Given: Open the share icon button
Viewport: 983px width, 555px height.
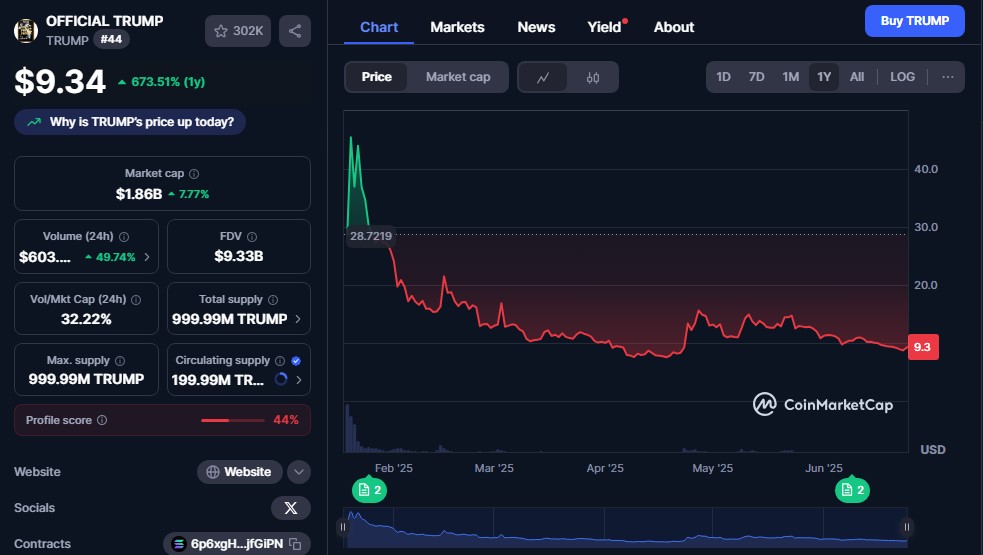Looking at the screenshot, I should [295, 31].
